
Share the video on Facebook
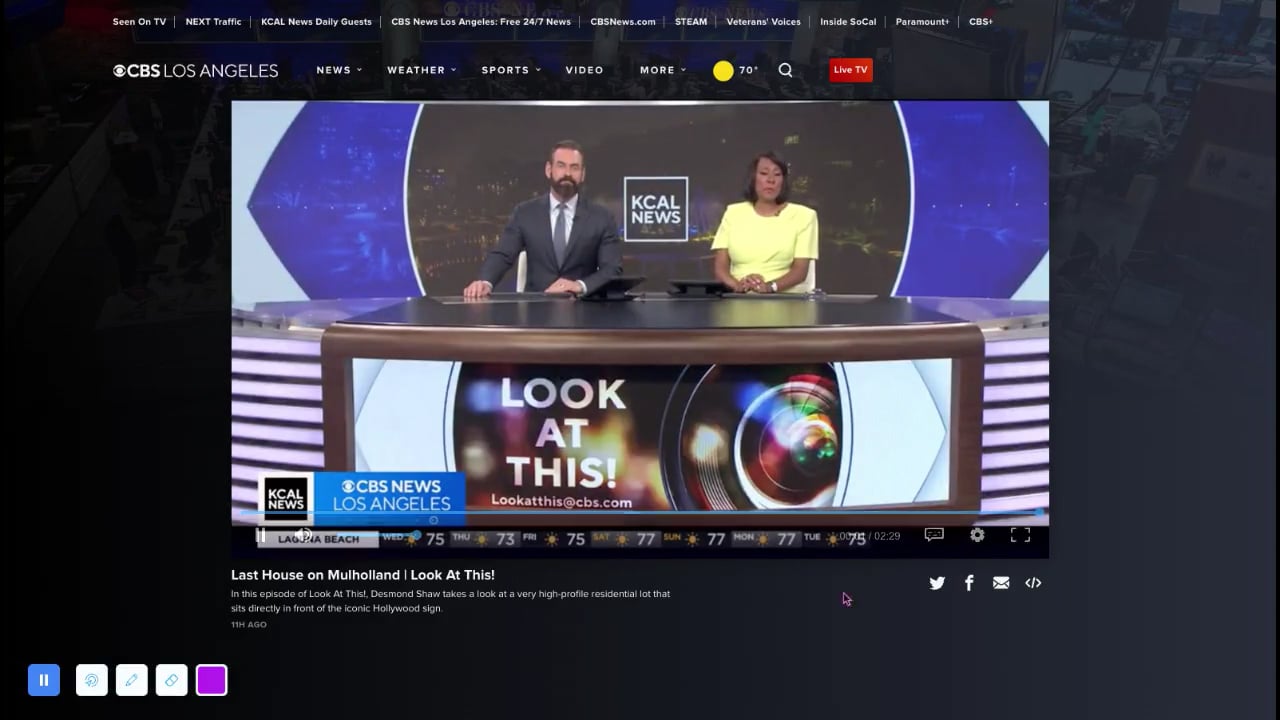(x=969, y=583)
